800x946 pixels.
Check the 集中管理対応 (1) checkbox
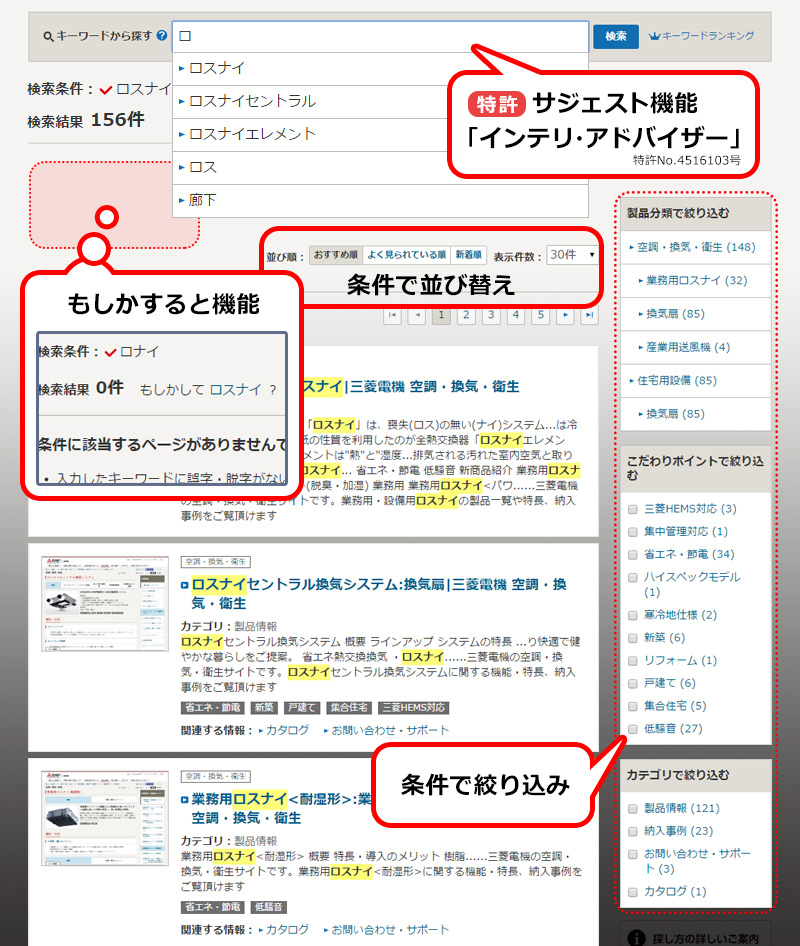pyautogui.click(x=633, y=532)
